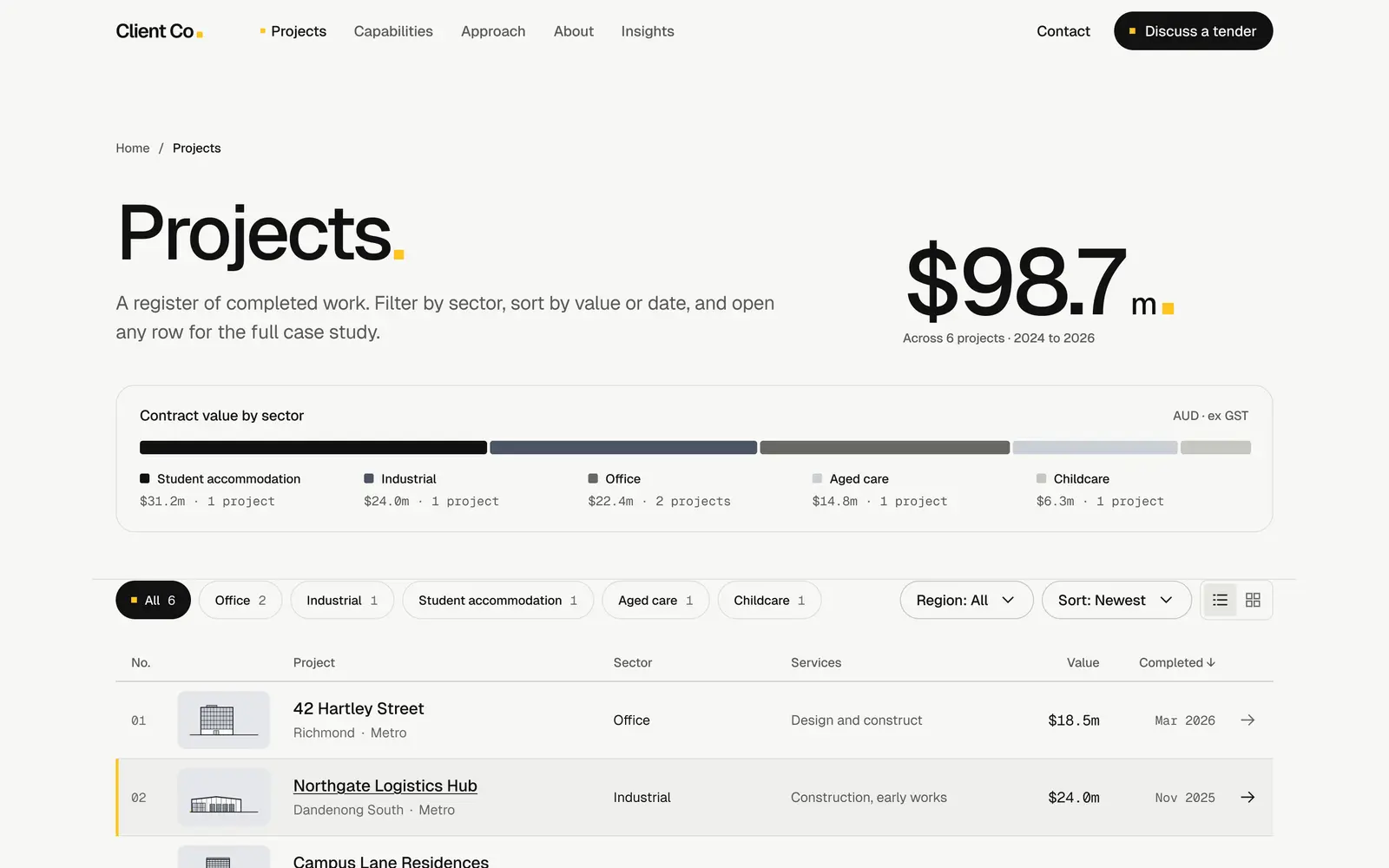
Task: Toggle the Office sector filter chip
Action: (240, 600)
